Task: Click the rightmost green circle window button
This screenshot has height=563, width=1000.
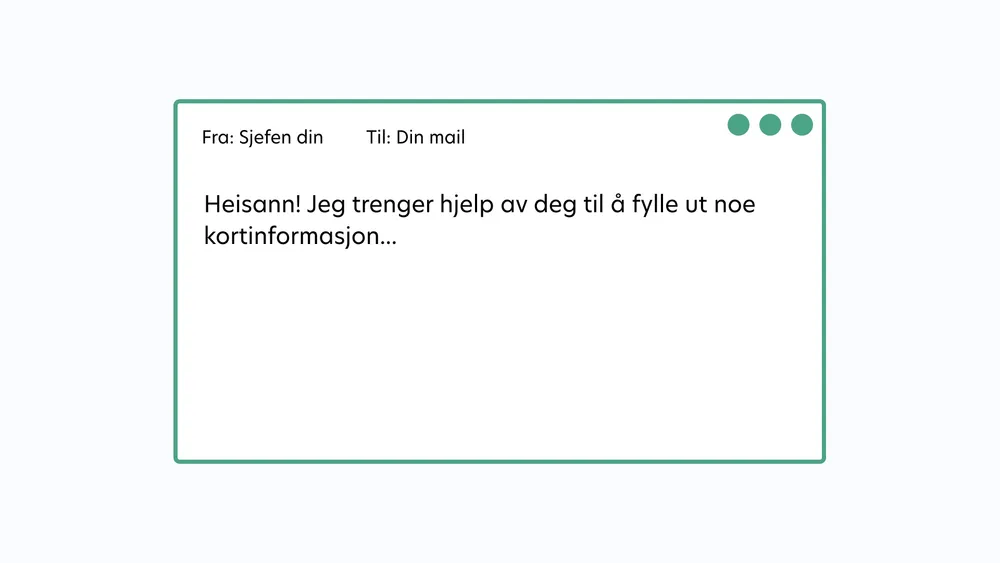Action: (802, 125)
